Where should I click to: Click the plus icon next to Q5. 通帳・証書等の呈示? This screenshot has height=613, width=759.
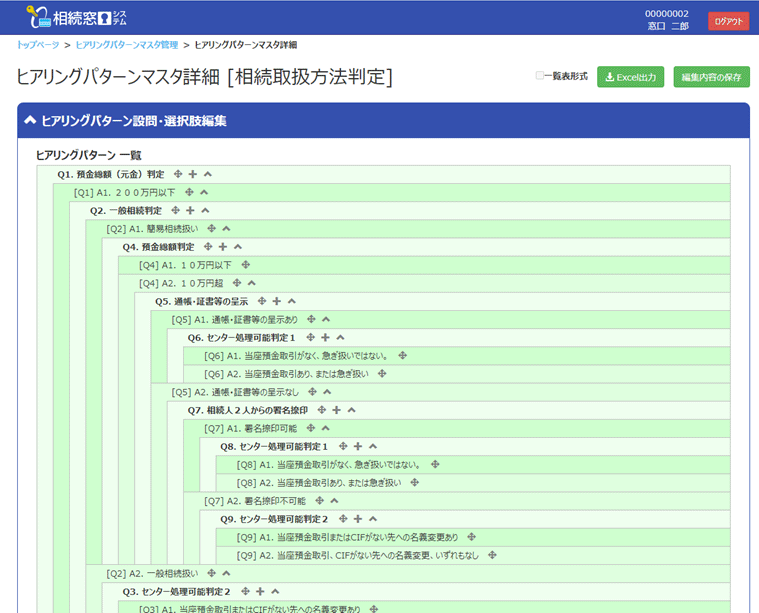coord(276,301)
